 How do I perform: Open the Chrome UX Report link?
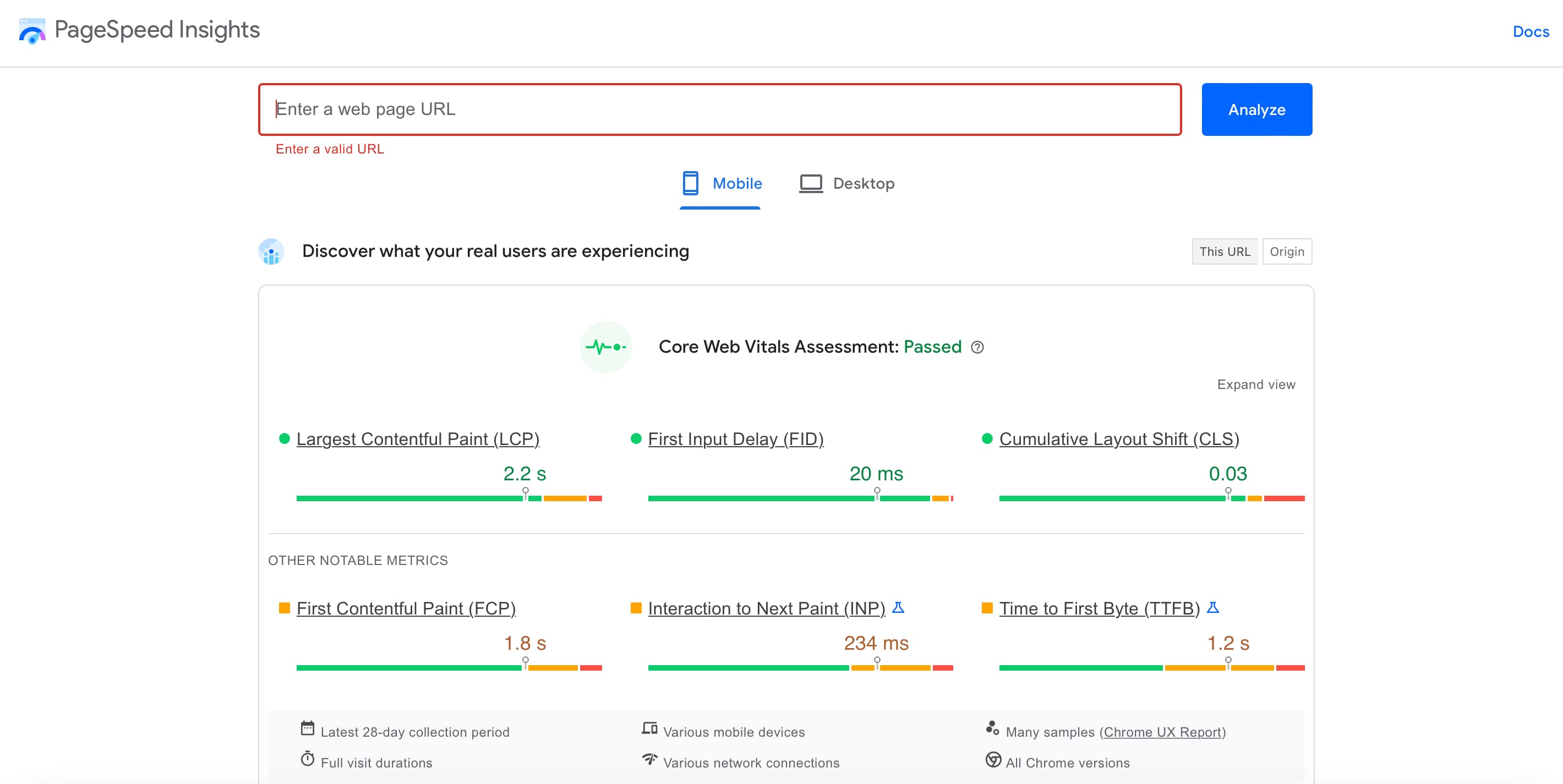click(x=1162, y=732)
